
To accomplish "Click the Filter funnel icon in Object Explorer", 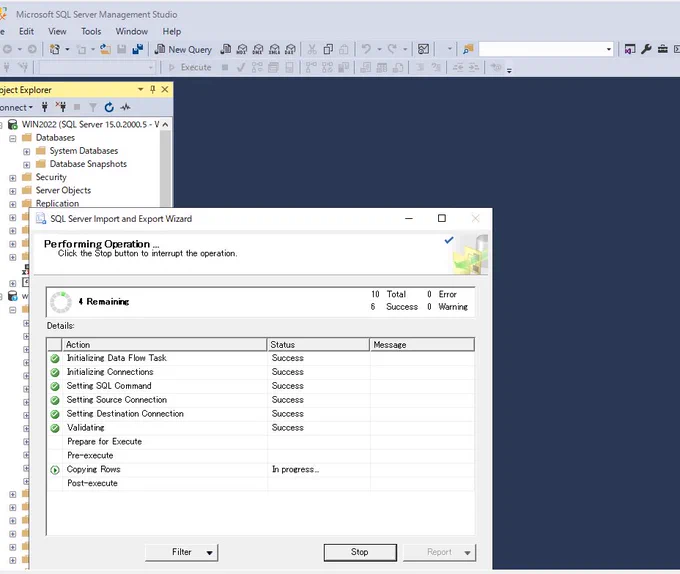I will 93,107.
